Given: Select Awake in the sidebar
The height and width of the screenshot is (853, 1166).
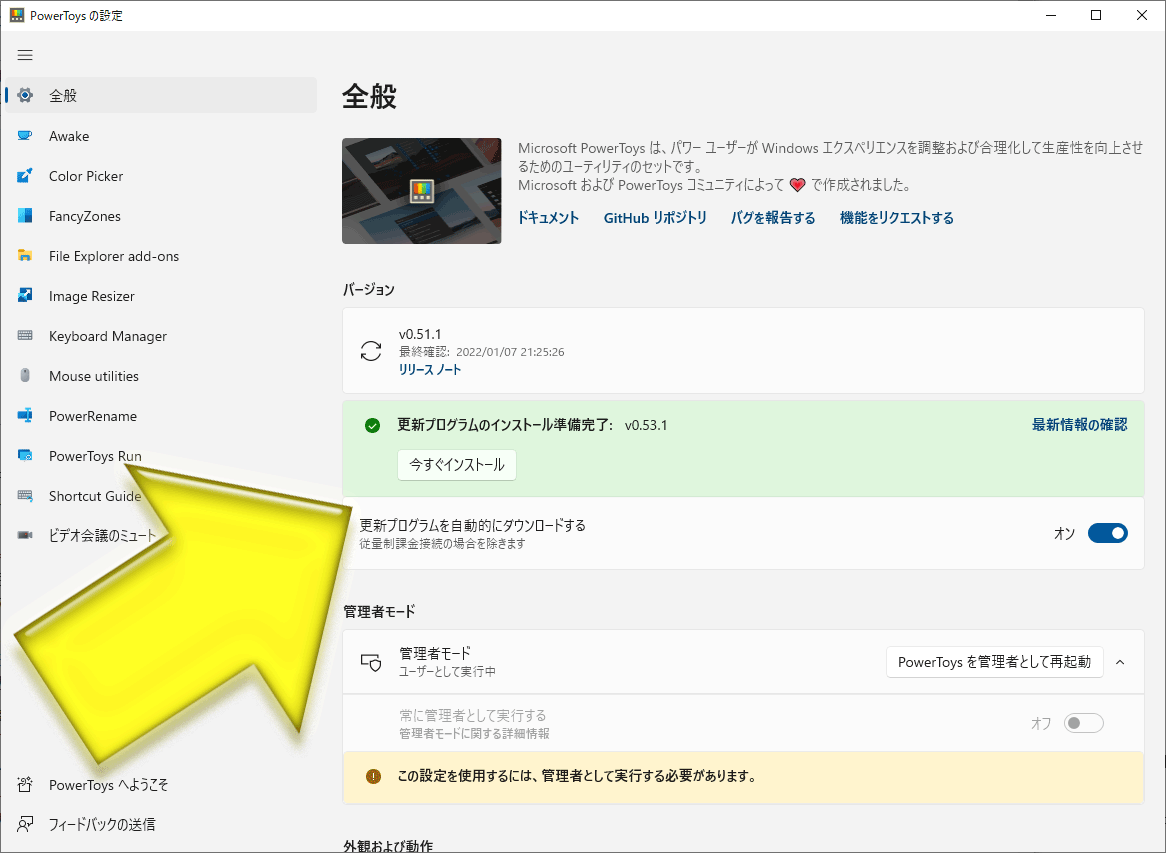Looking at the screenshot, I should point(161,136).
